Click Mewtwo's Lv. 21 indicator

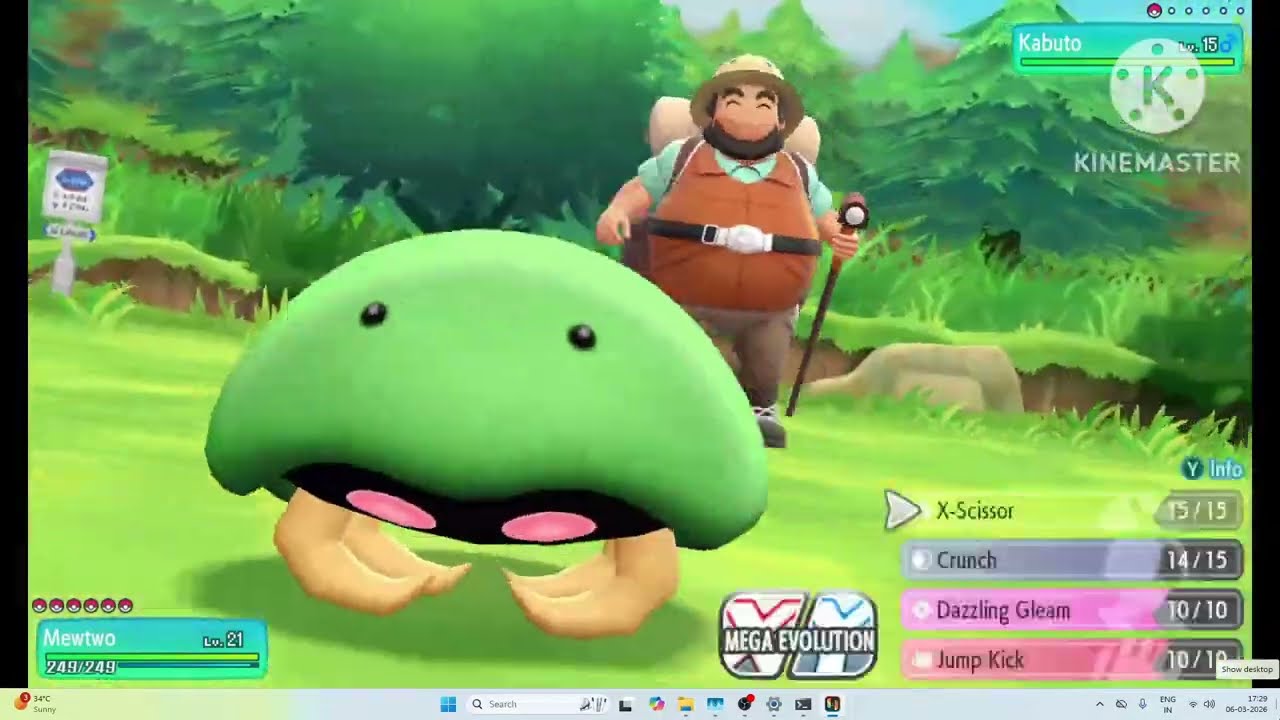click(223, 640)
